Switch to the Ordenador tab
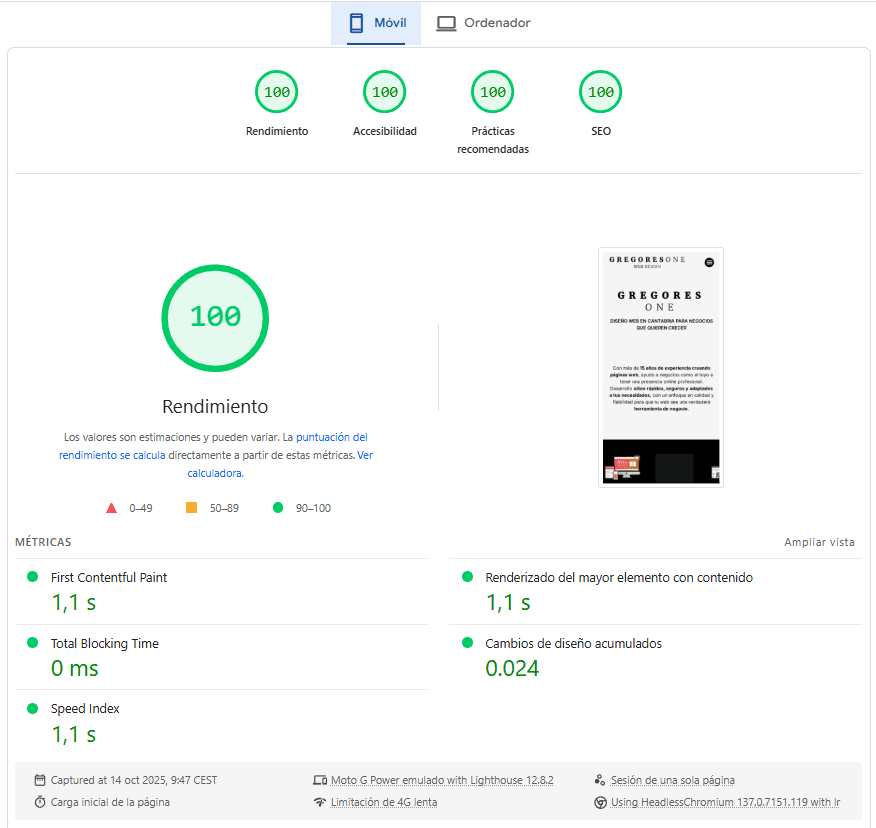 pyautogui.click(x=483, y=23)
